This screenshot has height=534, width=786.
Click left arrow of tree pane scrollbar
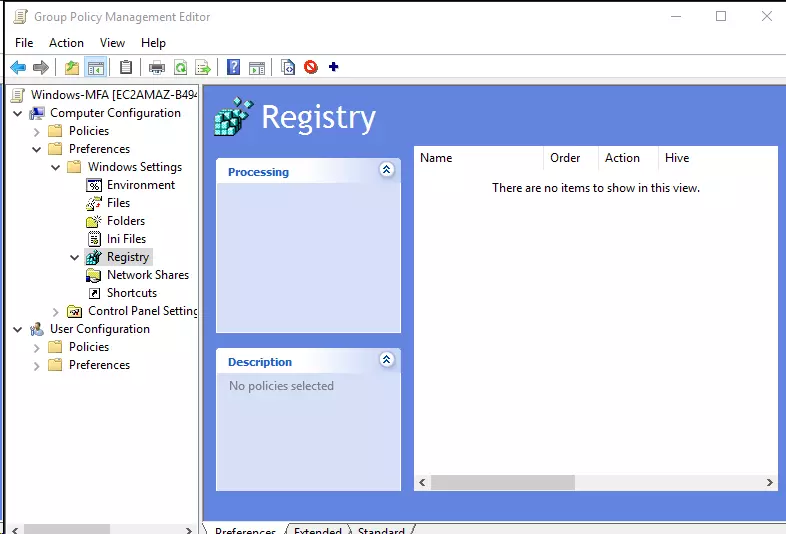point(15,530)
